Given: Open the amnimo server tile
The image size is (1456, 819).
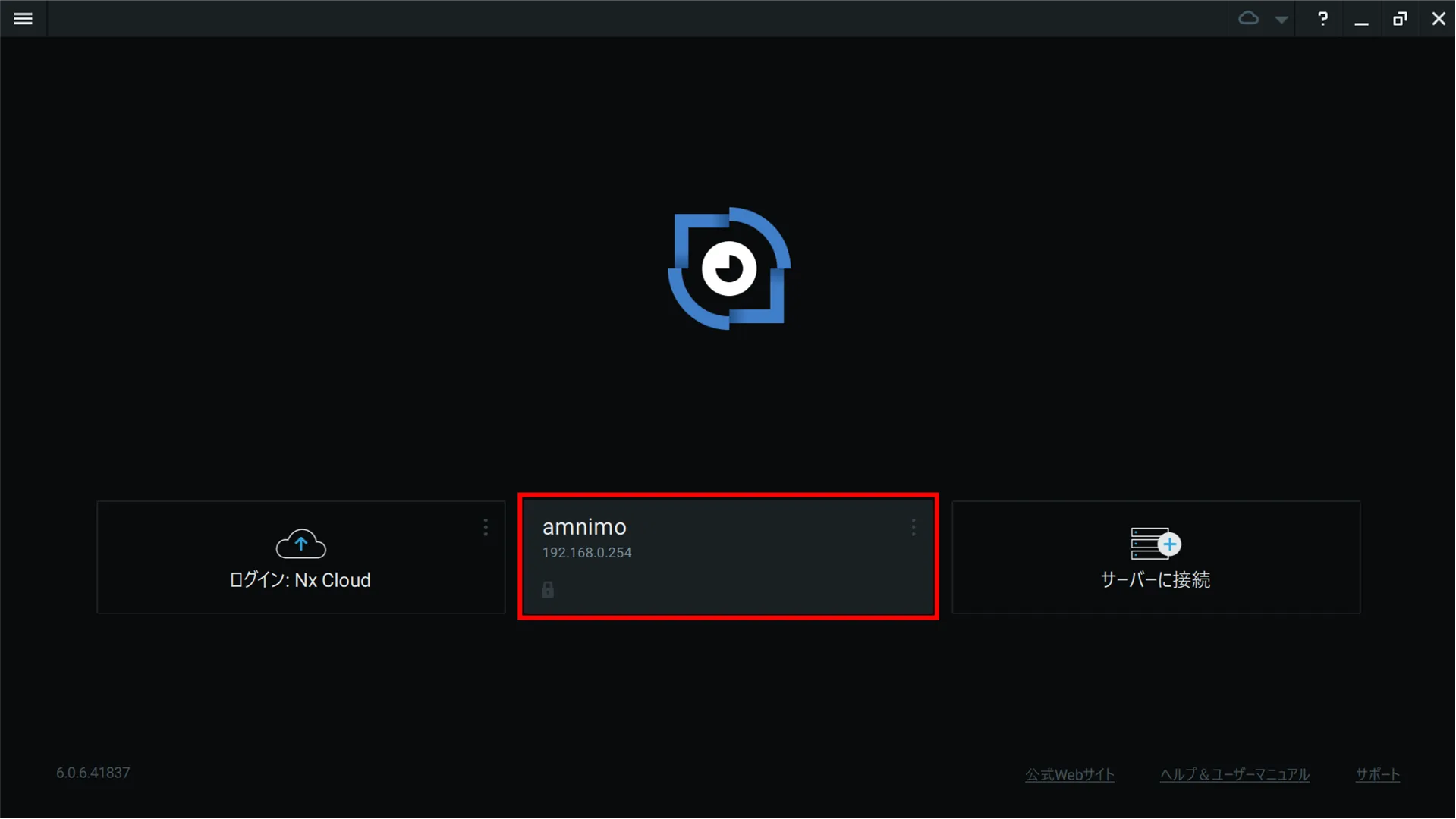Looking at the screenshot, I should click(x=728, y=557).
